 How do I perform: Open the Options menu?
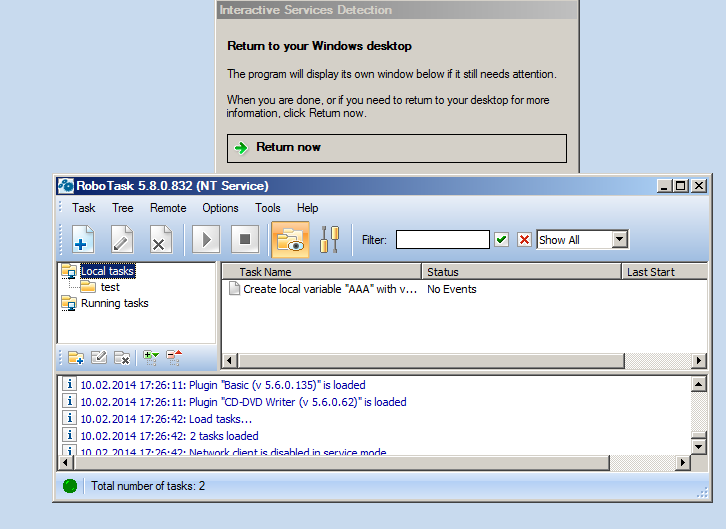click(220, 208)
